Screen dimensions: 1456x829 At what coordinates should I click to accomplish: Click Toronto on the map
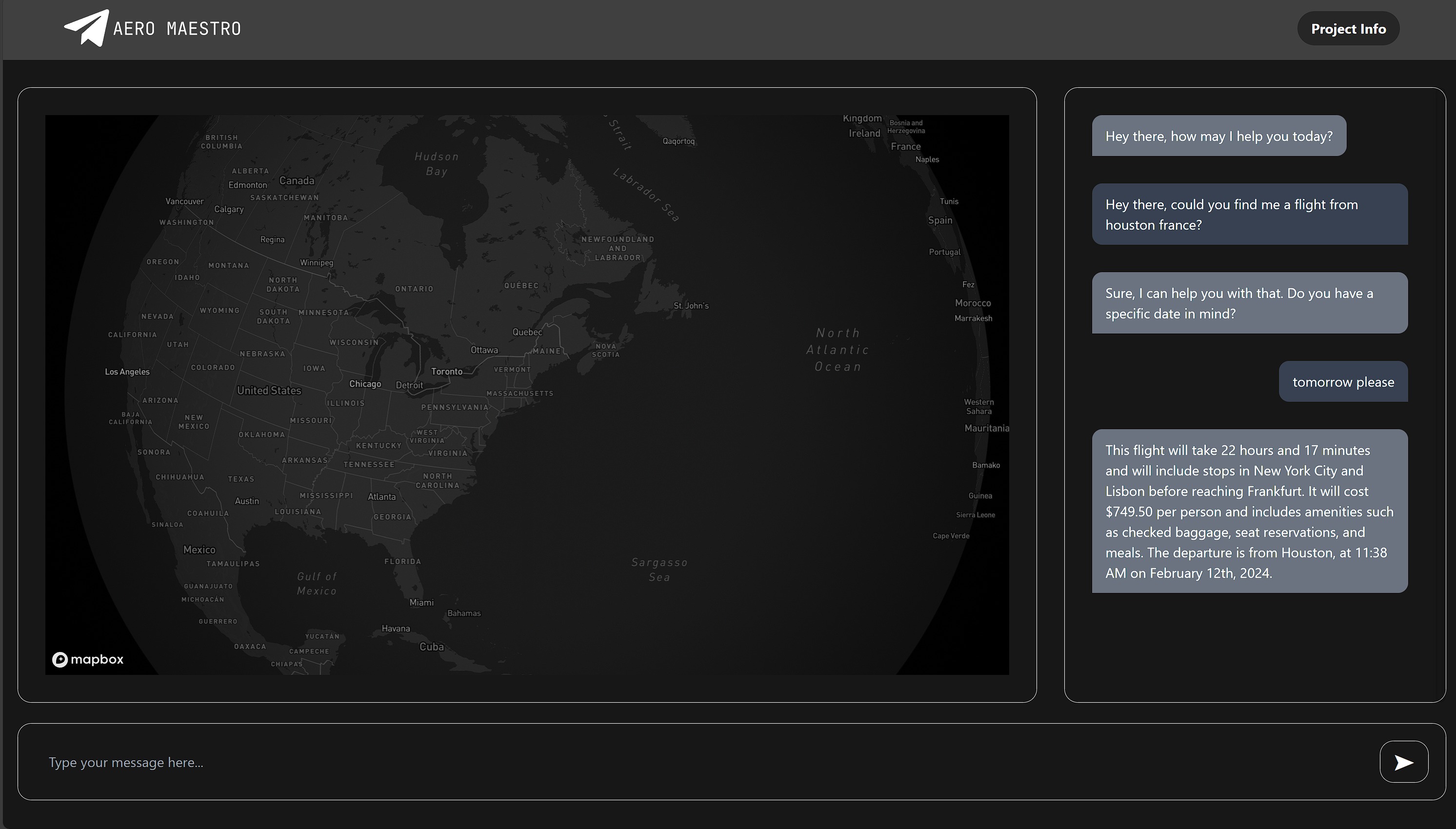tap(446, 371)
